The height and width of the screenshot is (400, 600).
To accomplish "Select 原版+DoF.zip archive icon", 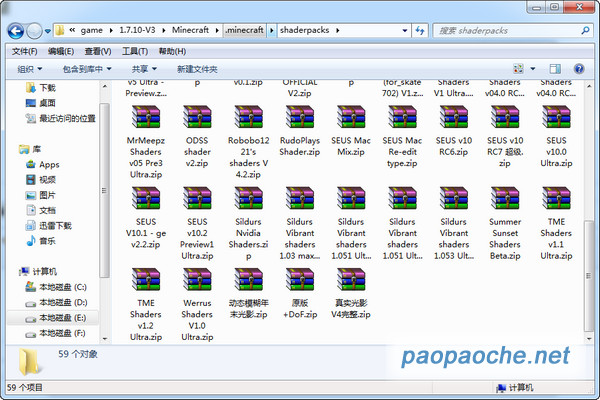I will (x=300, y=279).
